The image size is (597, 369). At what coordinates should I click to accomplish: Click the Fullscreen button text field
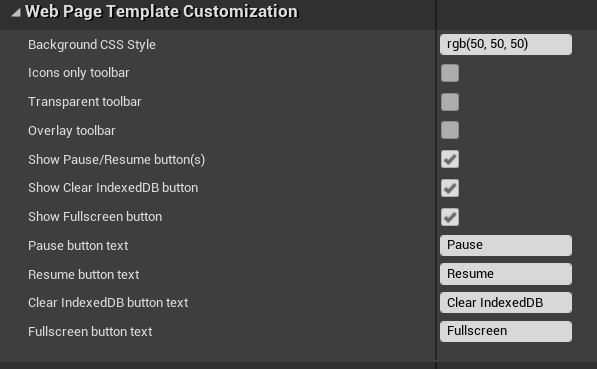coord(506,331)
